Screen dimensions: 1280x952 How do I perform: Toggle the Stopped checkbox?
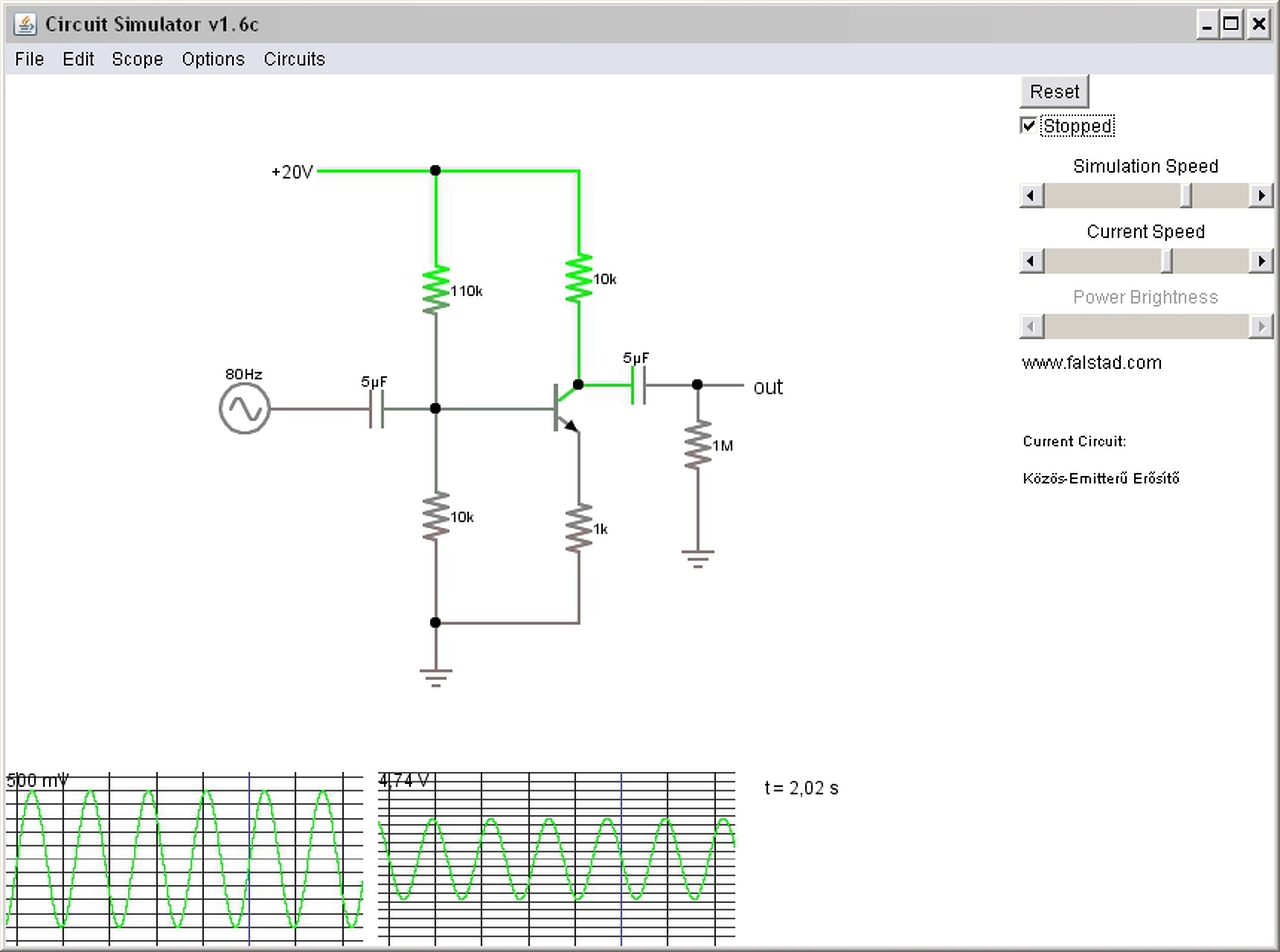(x=1028, y=125)
